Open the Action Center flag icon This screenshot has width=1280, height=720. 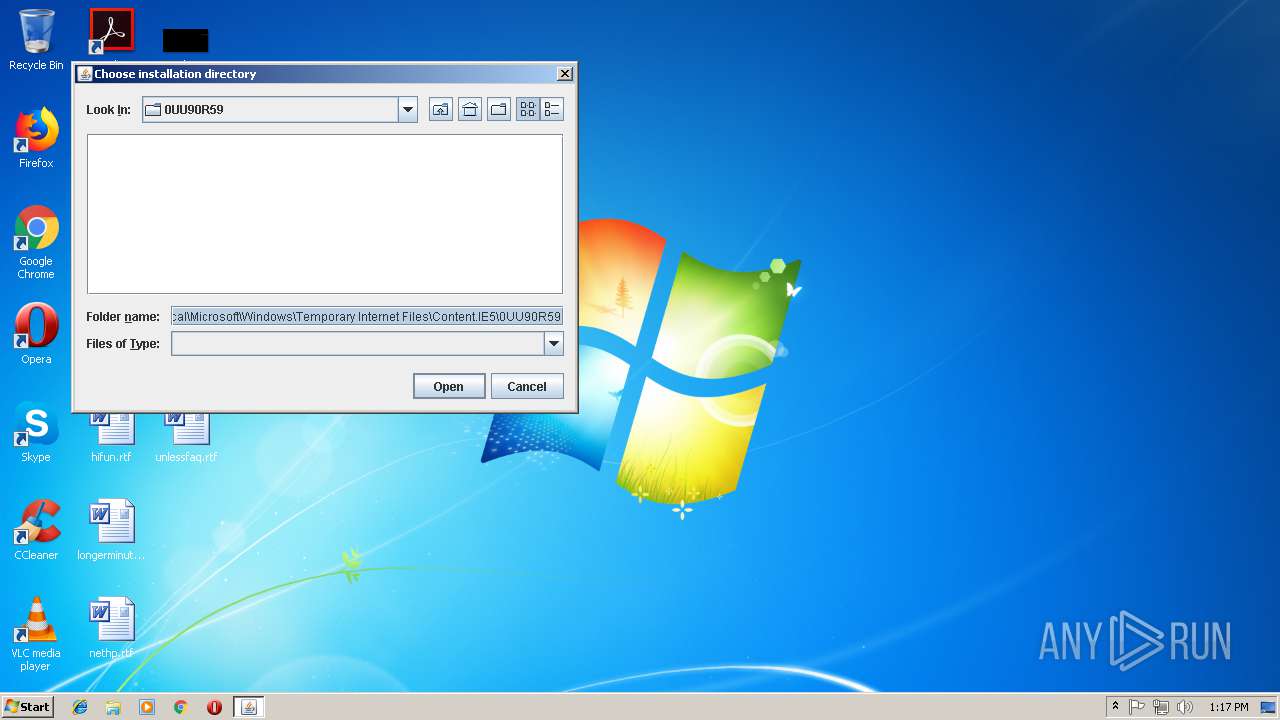1137,707
